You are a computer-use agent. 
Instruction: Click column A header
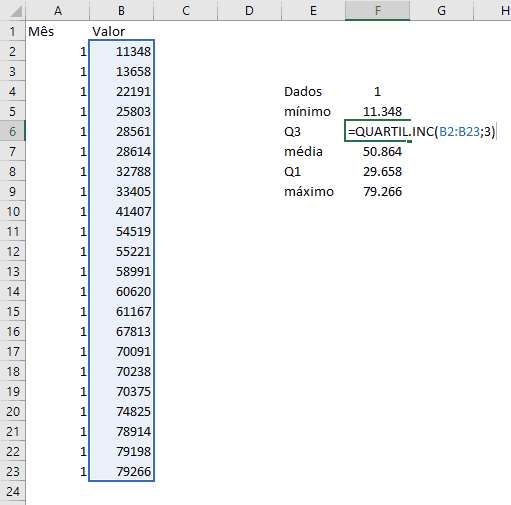coord(57,11)
